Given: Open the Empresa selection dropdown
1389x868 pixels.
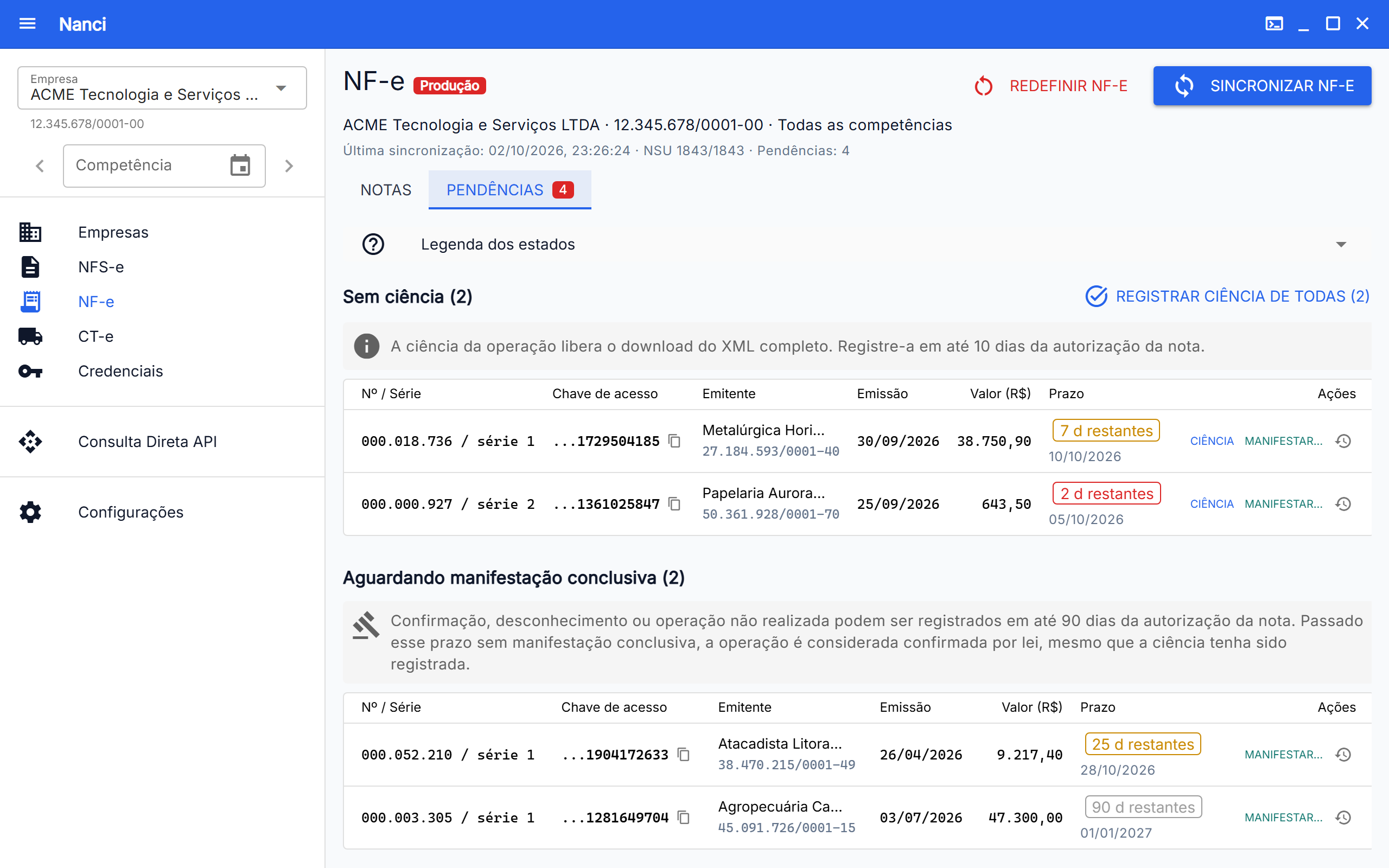Looking at the screenshot, I should pyautogui.click(x=162, y=88).
